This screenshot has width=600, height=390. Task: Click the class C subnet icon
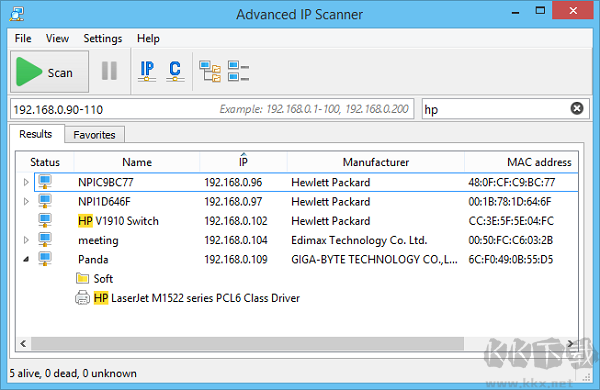pos(175,71)
